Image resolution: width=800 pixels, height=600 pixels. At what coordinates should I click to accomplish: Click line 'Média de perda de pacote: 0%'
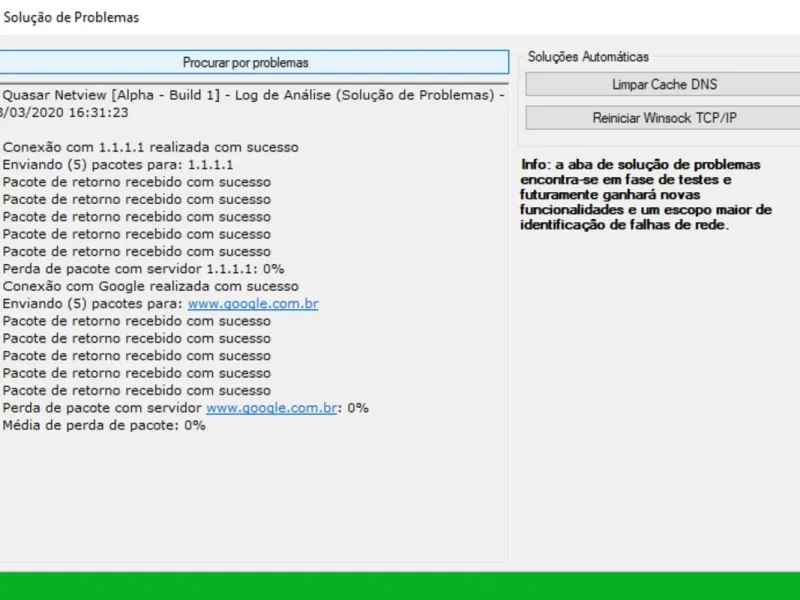click(x=104, y=425)
